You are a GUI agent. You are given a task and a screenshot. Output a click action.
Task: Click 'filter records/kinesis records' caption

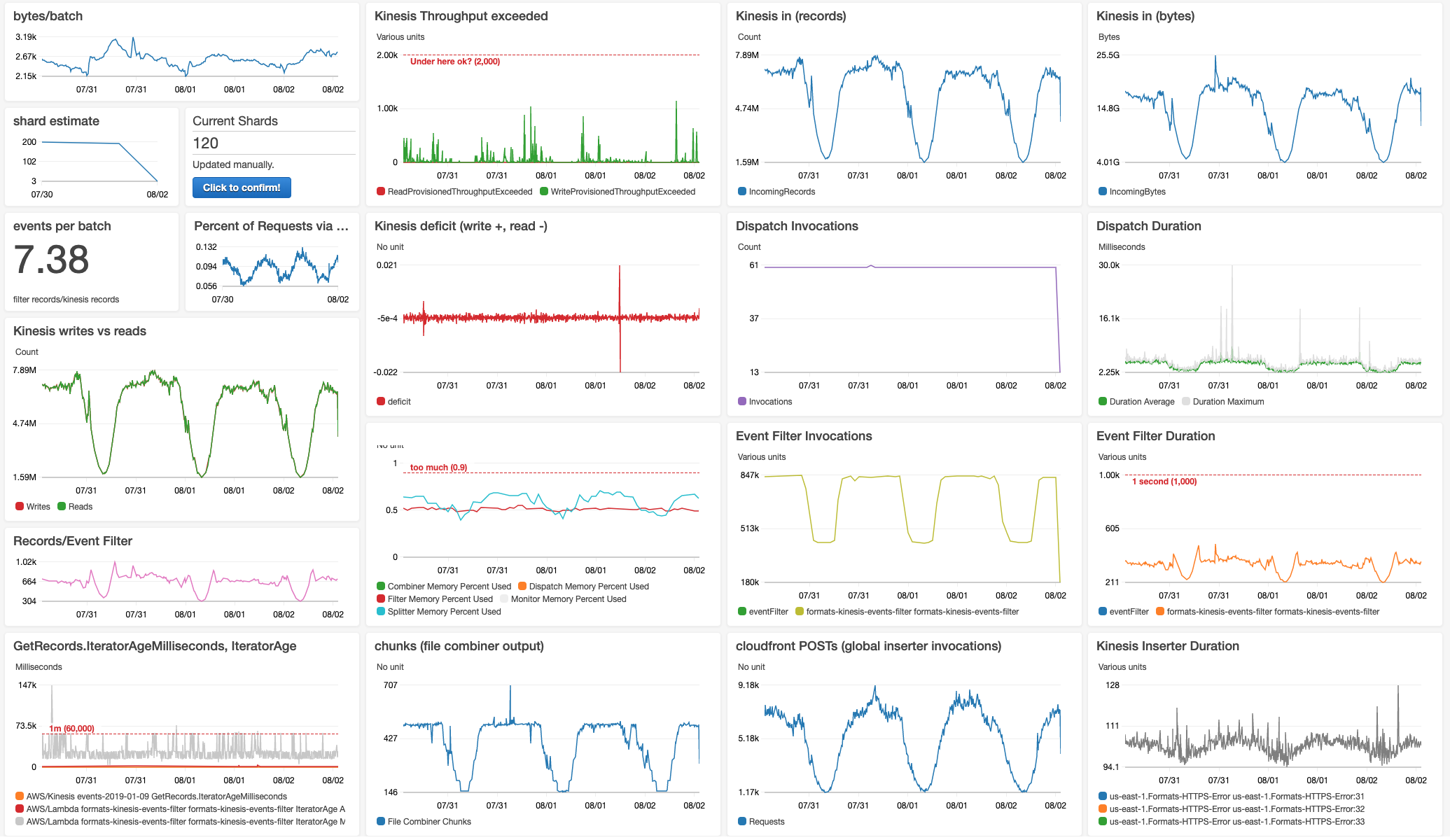click(x=66, y=299)
